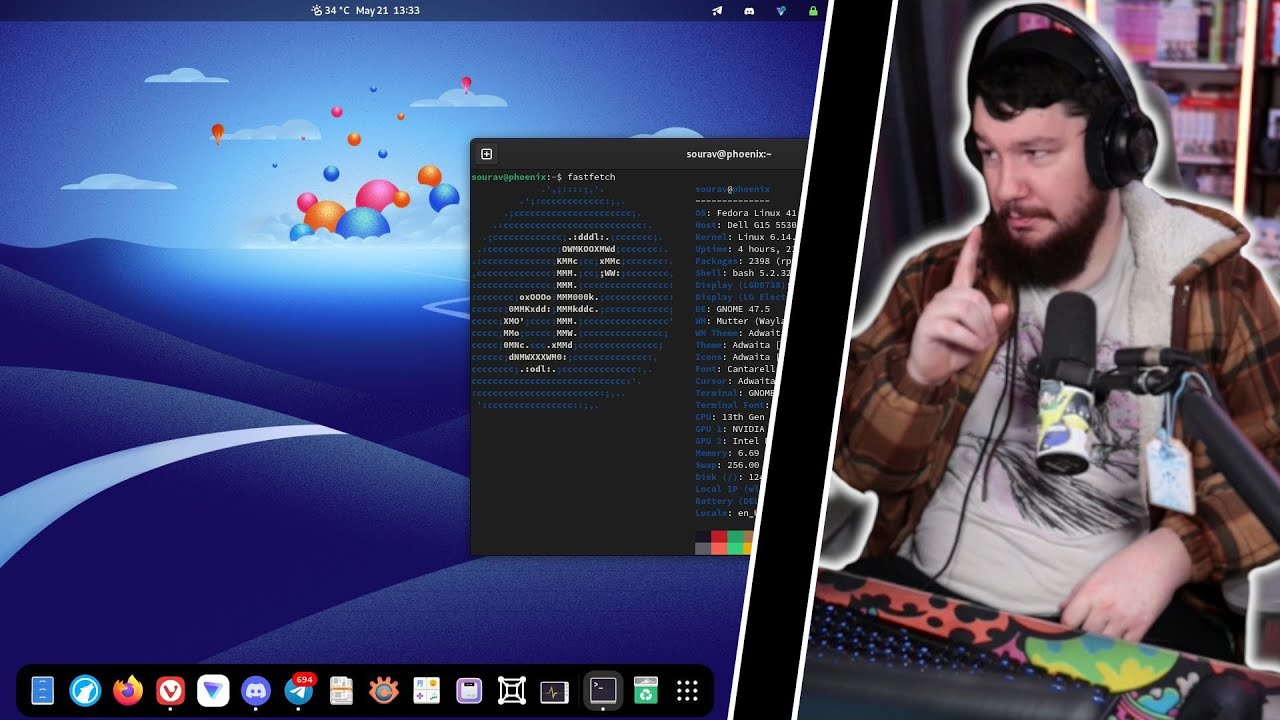Click the Cursor: Adwaita line
1280x720 pixels.
(x=736, y=381)
